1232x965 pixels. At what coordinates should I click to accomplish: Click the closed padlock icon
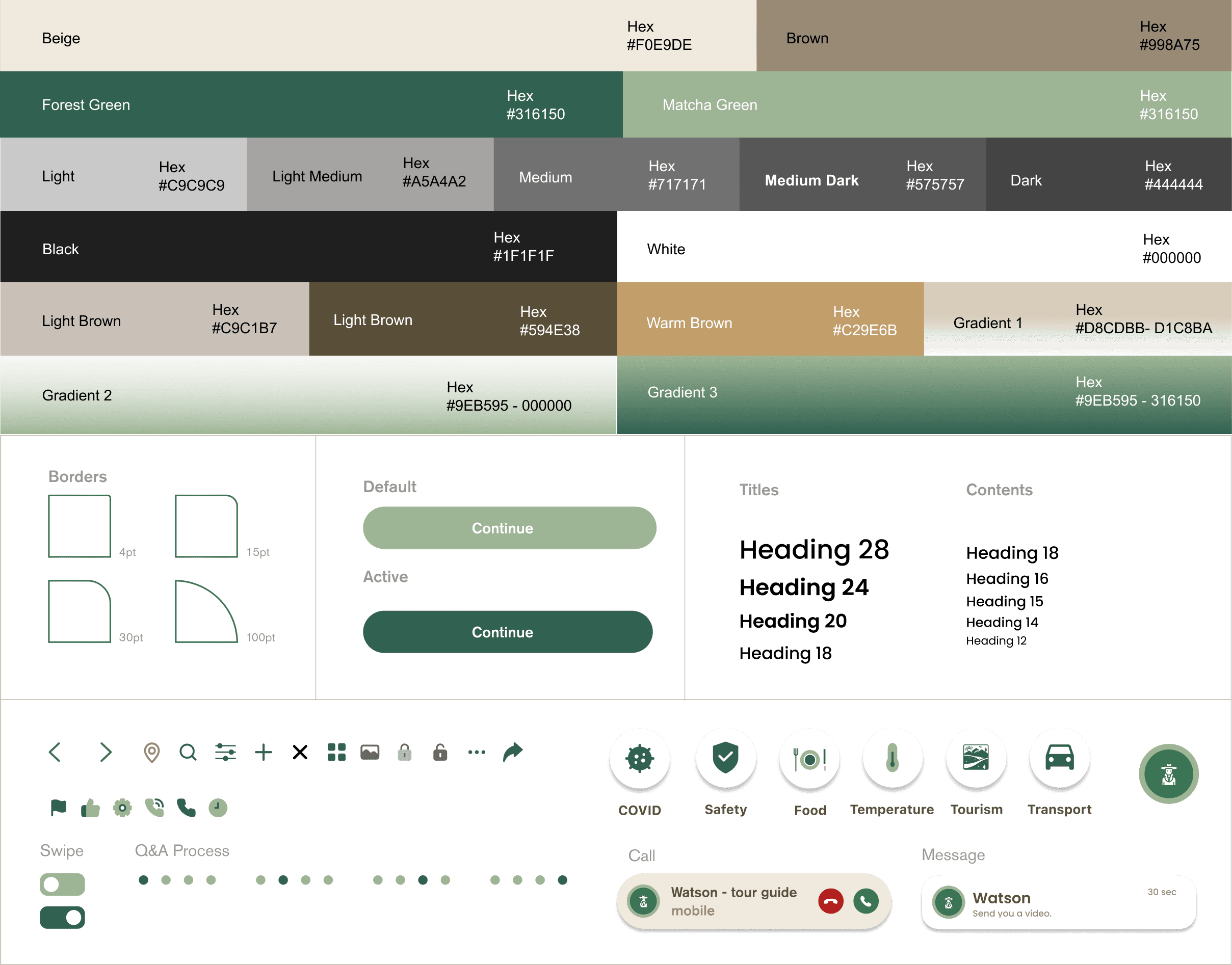point(405,753)
